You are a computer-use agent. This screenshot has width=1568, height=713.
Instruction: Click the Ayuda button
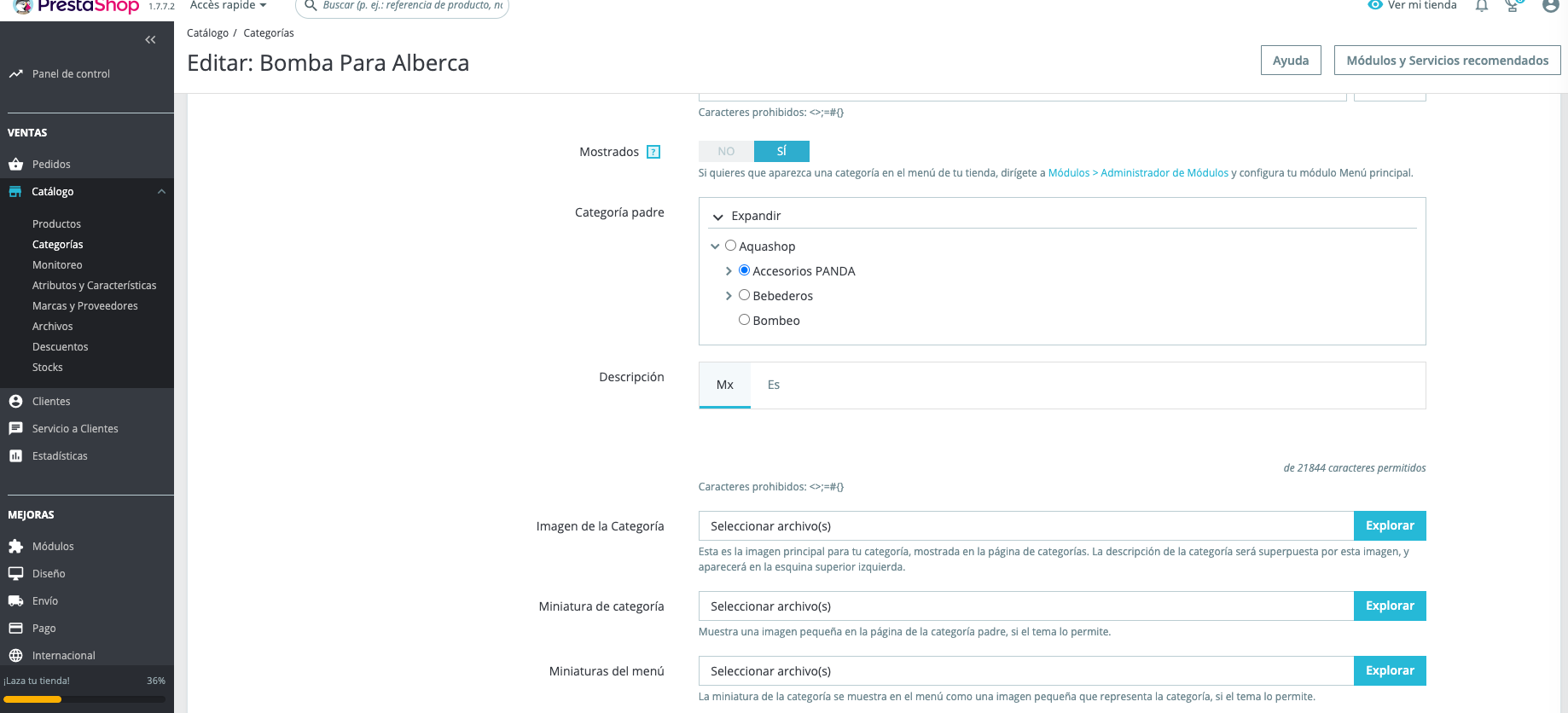pos(1290,61)
